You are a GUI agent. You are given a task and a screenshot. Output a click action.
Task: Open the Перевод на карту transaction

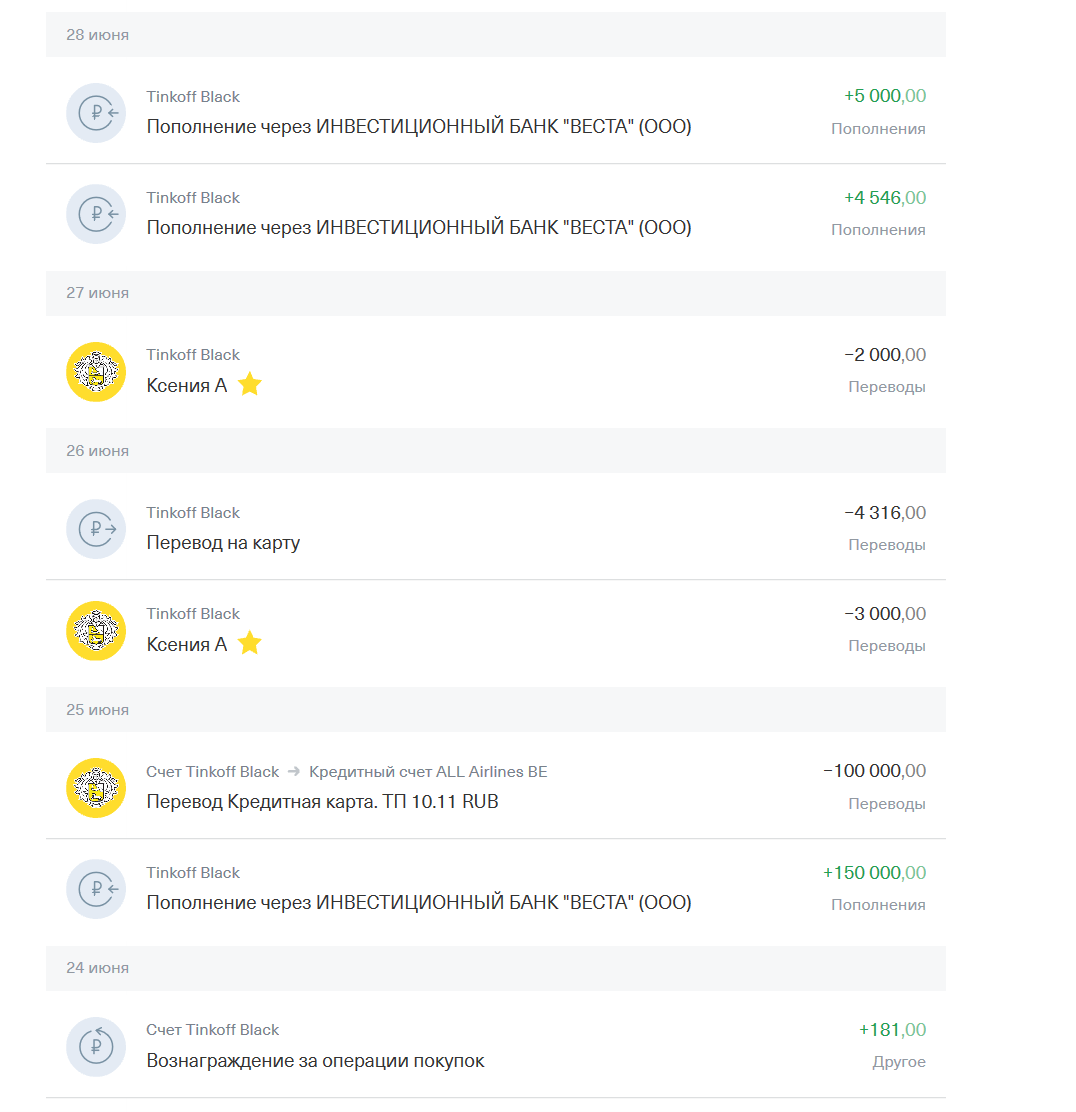[223, 543]
